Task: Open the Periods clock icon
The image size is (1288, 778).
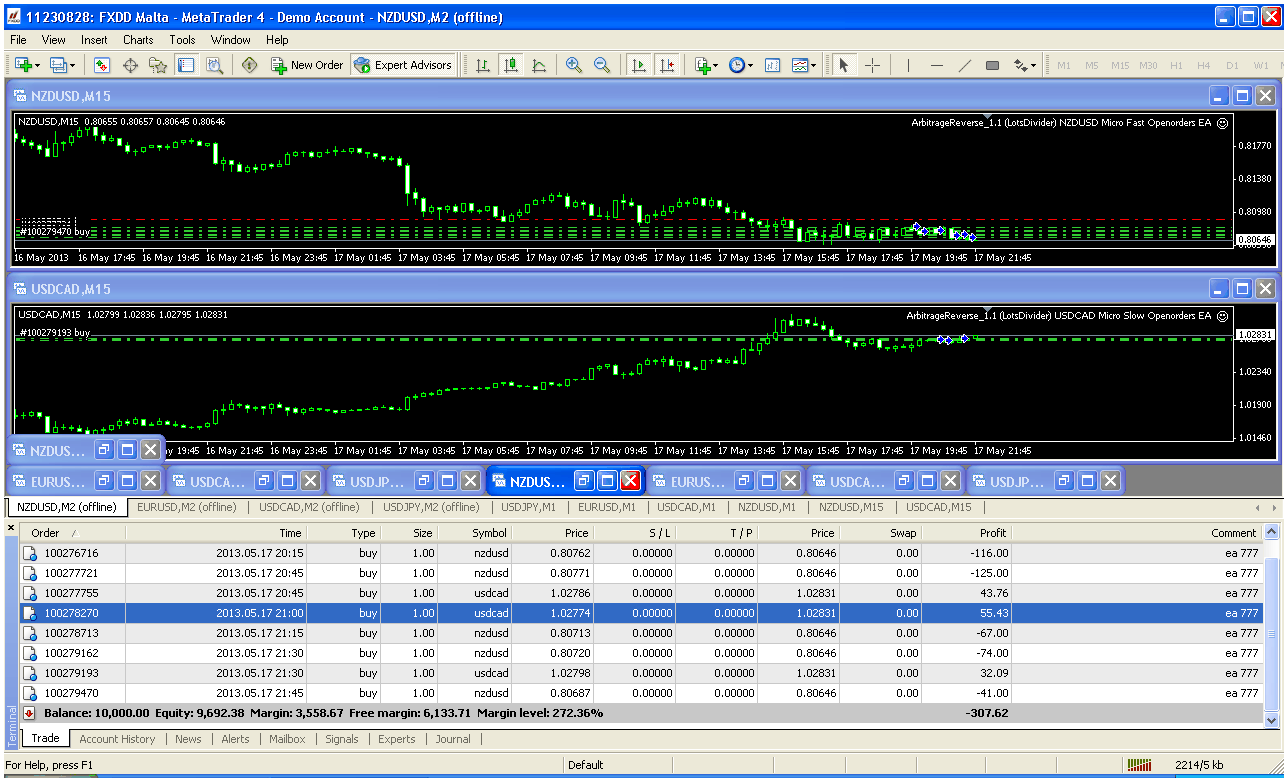Action: tap(736, 65)
